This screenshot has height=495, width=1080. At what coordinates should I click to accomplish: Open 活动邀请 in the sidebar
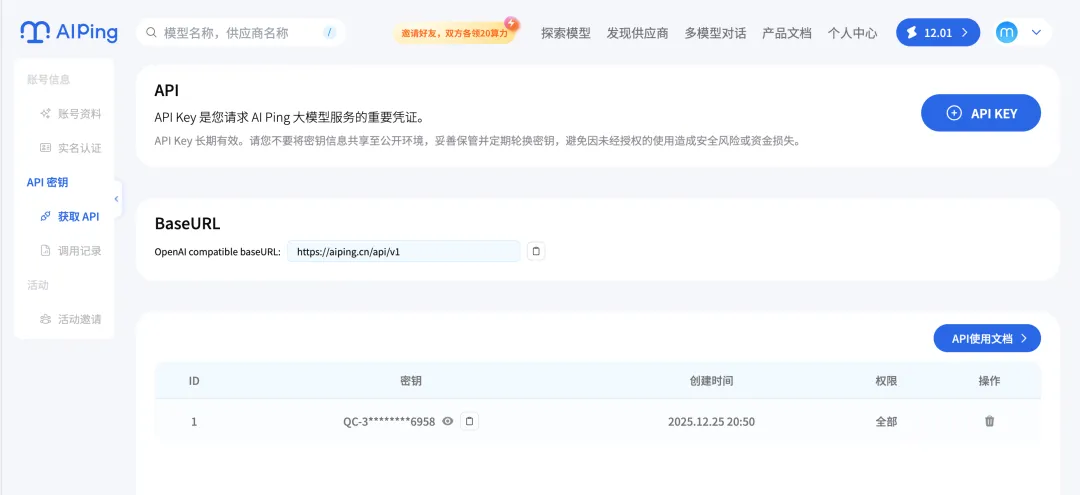[x=71, y=319]
